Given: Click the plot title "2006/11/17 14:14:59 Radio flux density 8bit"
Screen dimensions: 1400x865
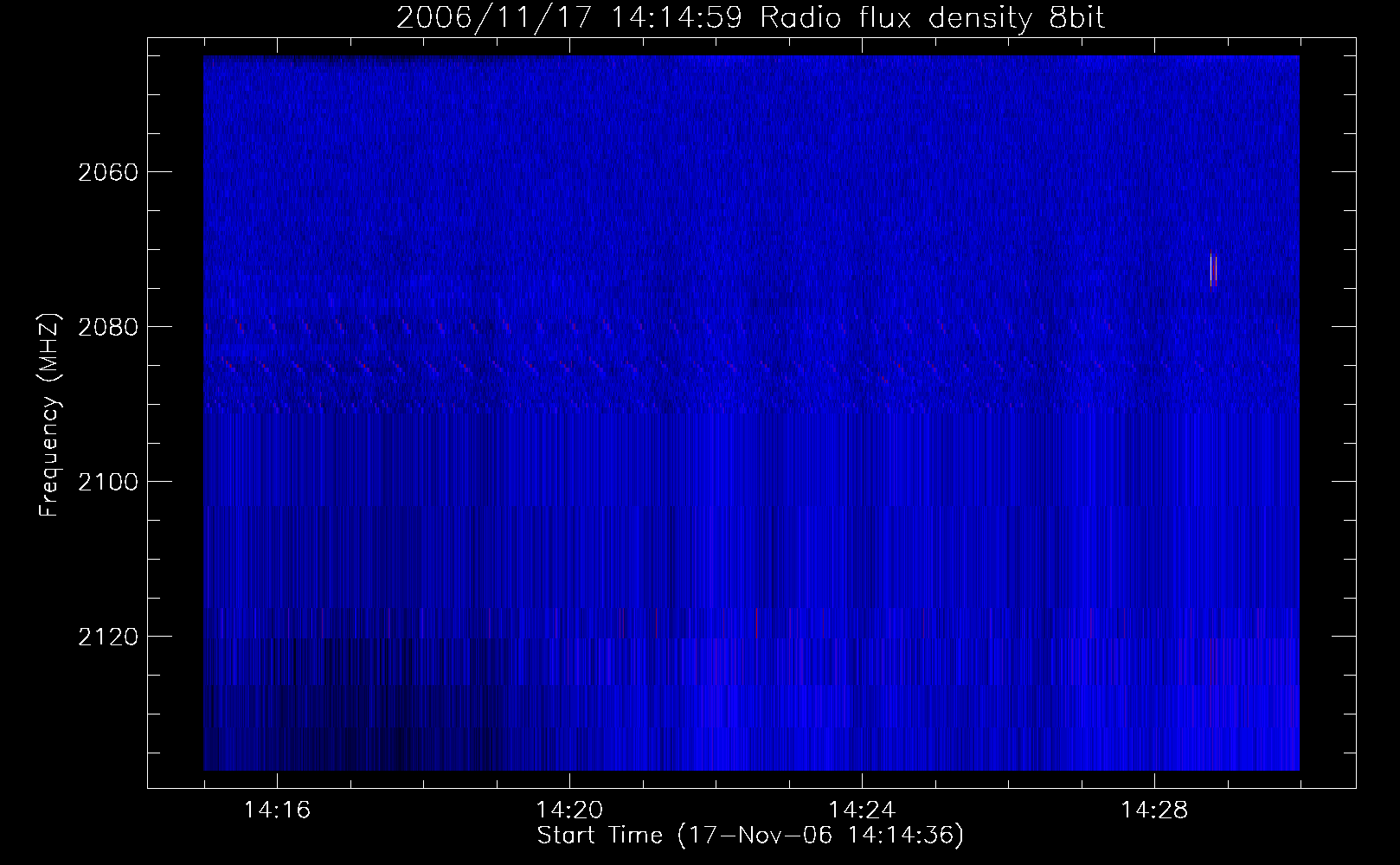Looking at the screenshot, I should pyautogui.click(x=751, y=18).
